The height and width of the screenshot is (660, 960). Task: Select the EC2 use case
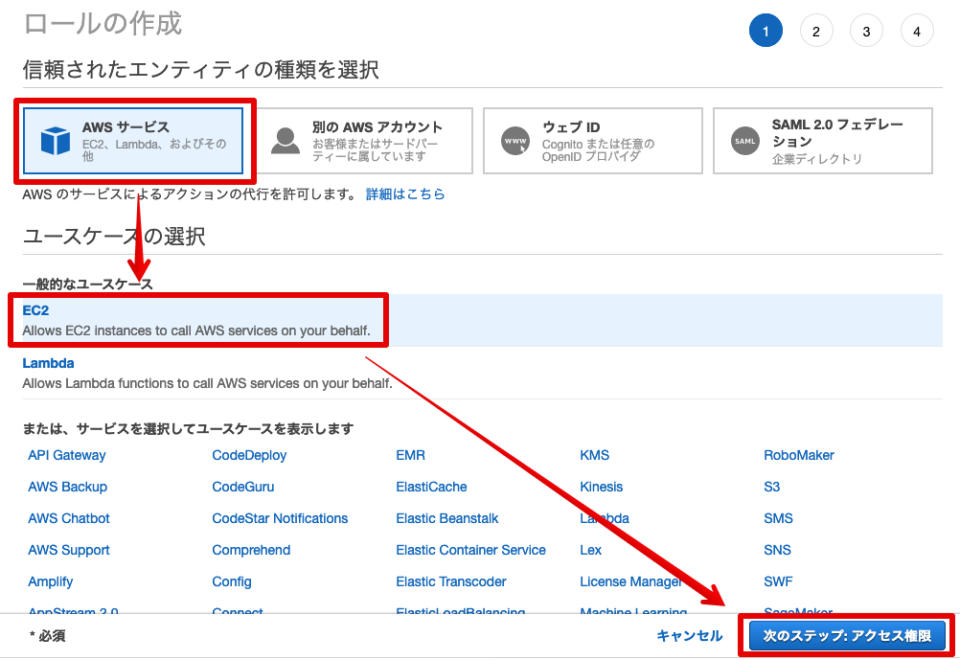[x=35, y=310]
